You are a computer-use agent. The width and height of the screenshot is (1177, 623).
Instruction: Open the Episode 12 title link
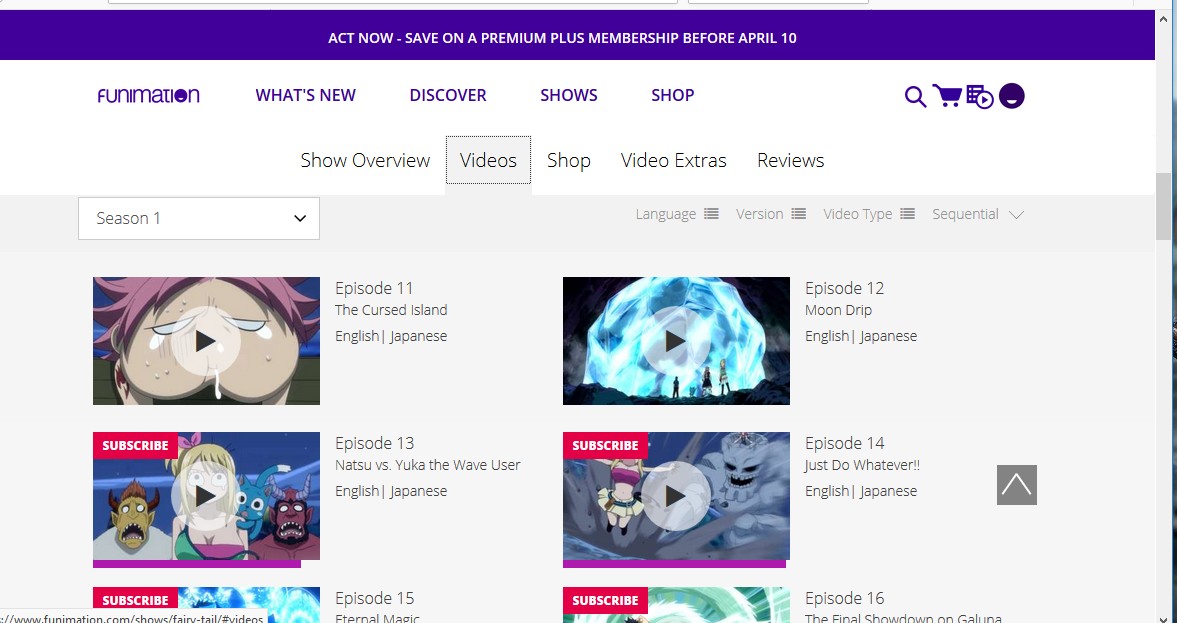844,288
